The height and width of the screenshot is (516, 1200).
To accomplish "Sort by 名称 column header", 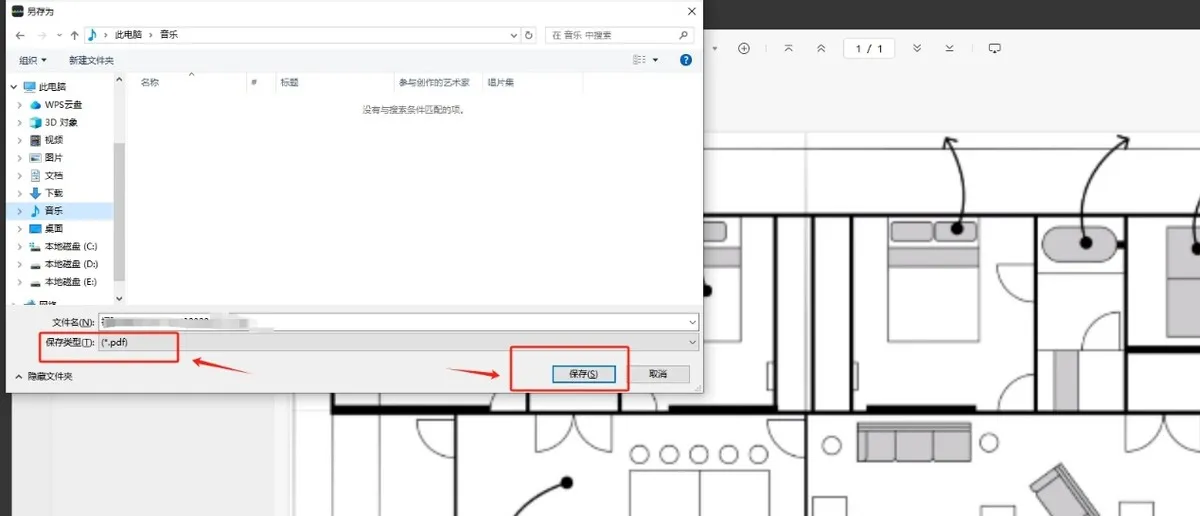I will [150, 82].
